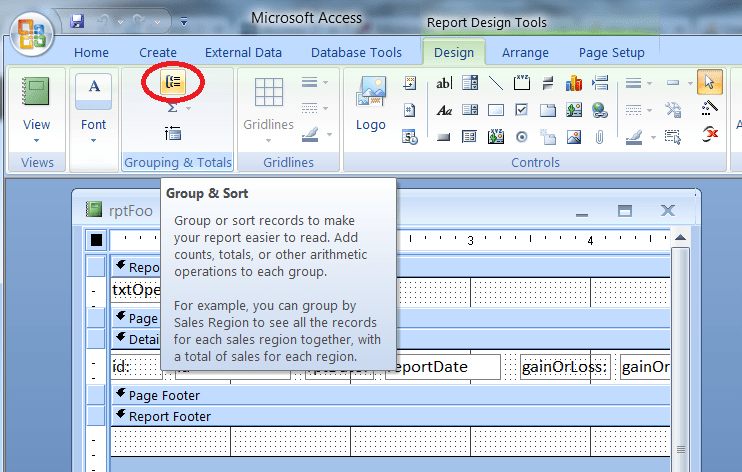Insert Date and Time control
This screenshot has height=472, width=742.
tap(409, 137)
